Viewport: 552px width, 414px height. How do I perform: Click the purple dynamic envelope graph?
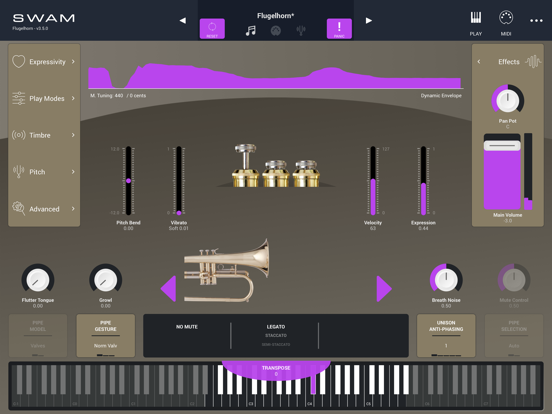[275, 76]
